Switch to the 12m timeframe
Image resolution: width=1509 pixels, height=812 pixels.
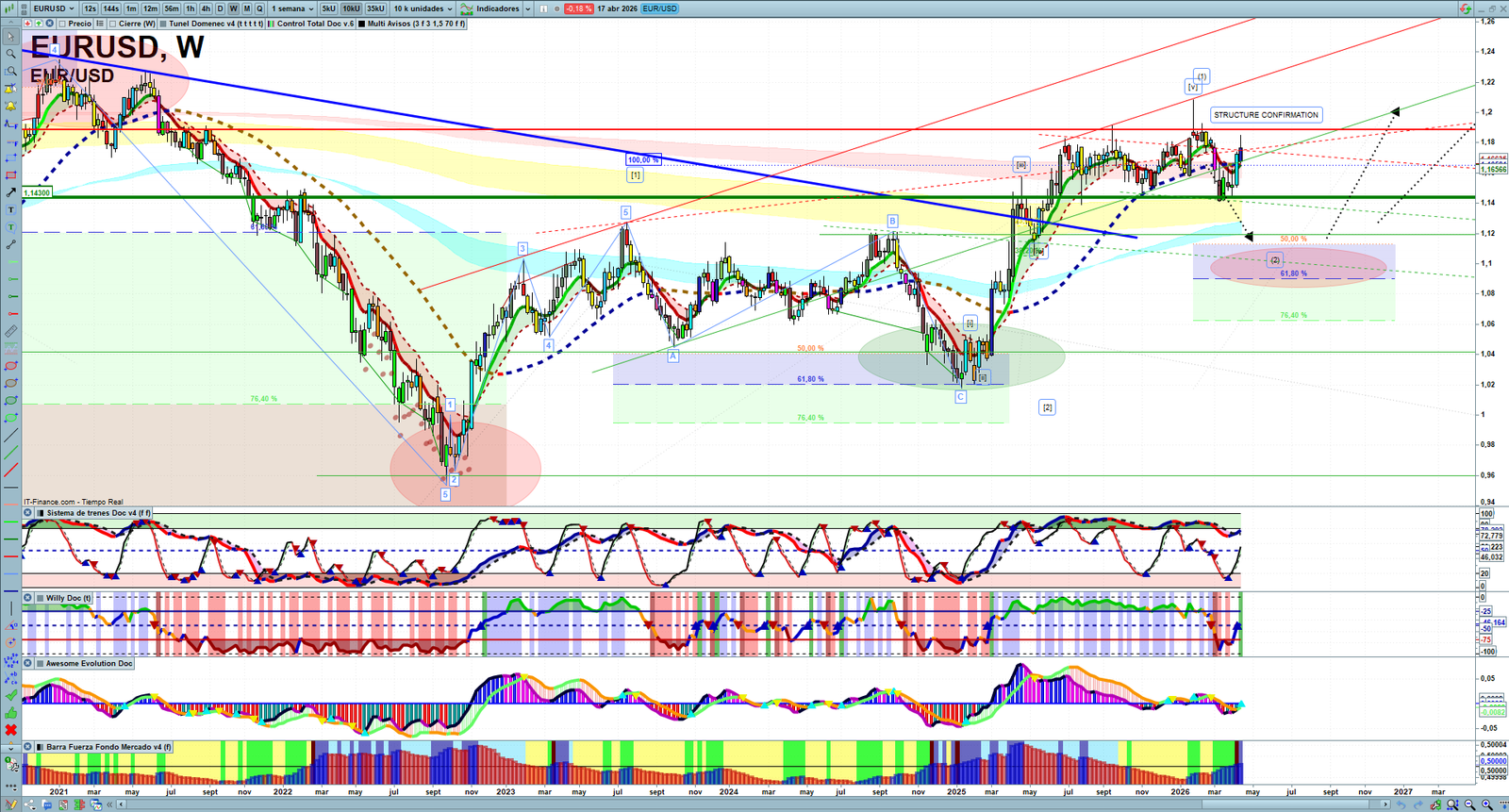pyautogui.click(x=150, y=8)
